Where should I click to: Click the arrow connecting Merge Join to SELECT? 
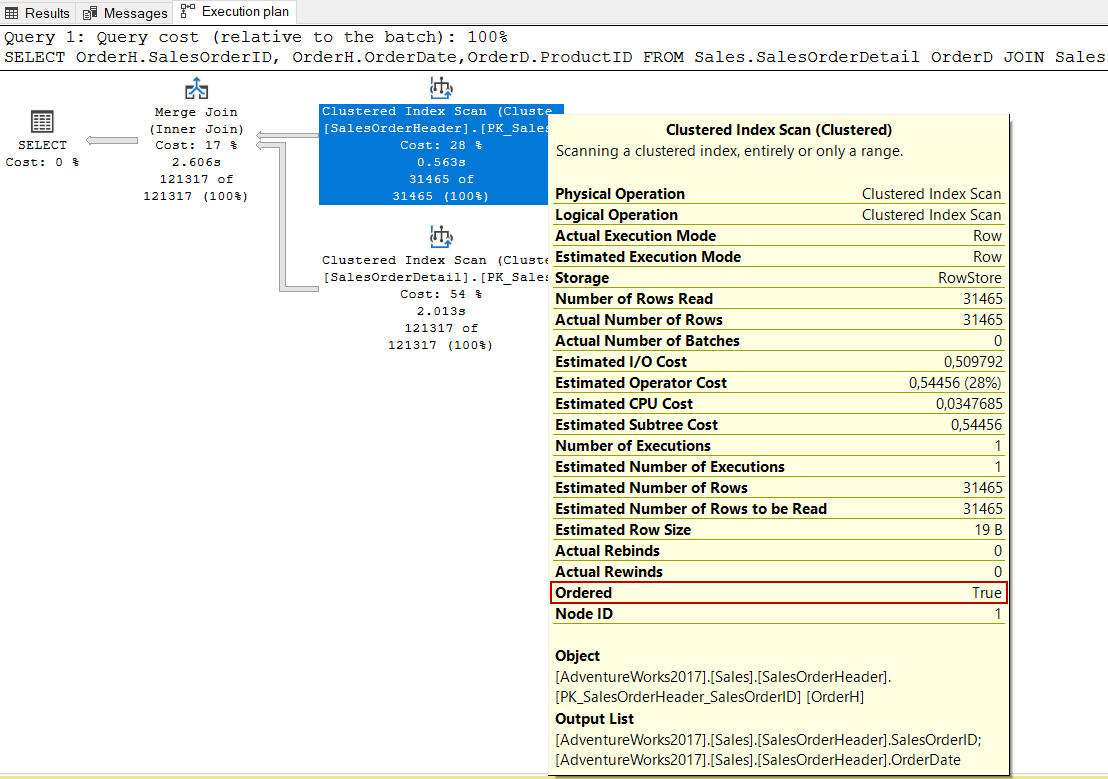click(112, 140)
